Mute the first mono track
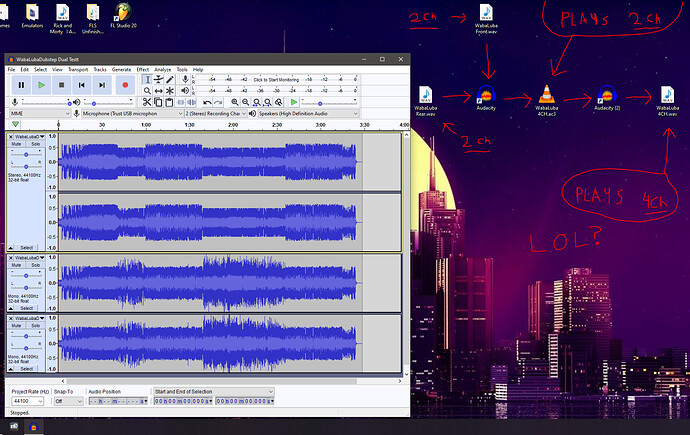 tap(16, 265)
